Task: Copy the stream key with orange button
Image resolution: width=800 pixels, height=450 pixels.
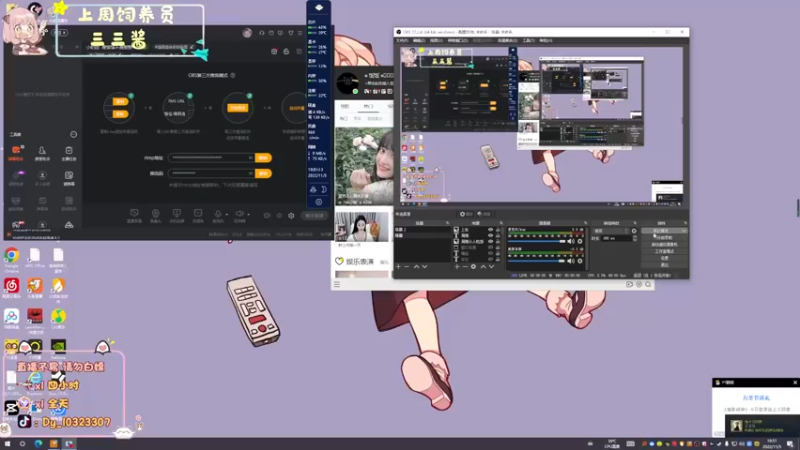Action: (263, 173)
